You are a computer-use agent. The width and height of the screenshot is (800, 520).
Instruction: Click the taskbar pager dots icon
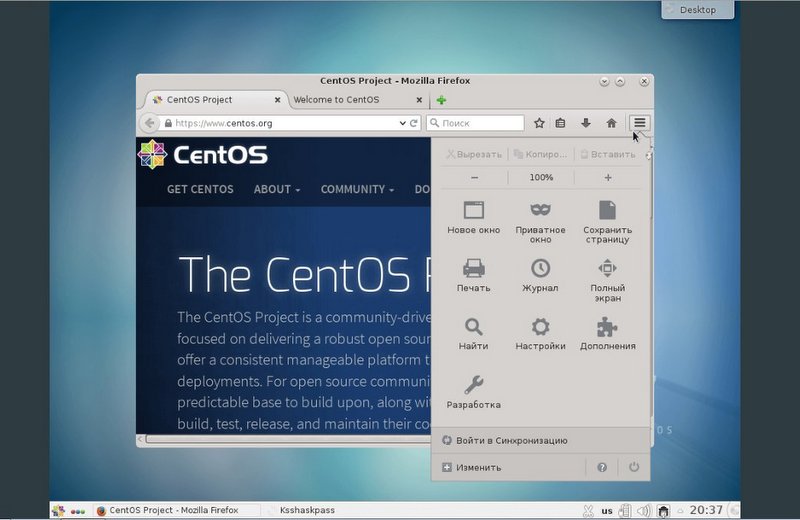(x=78, y=511)
